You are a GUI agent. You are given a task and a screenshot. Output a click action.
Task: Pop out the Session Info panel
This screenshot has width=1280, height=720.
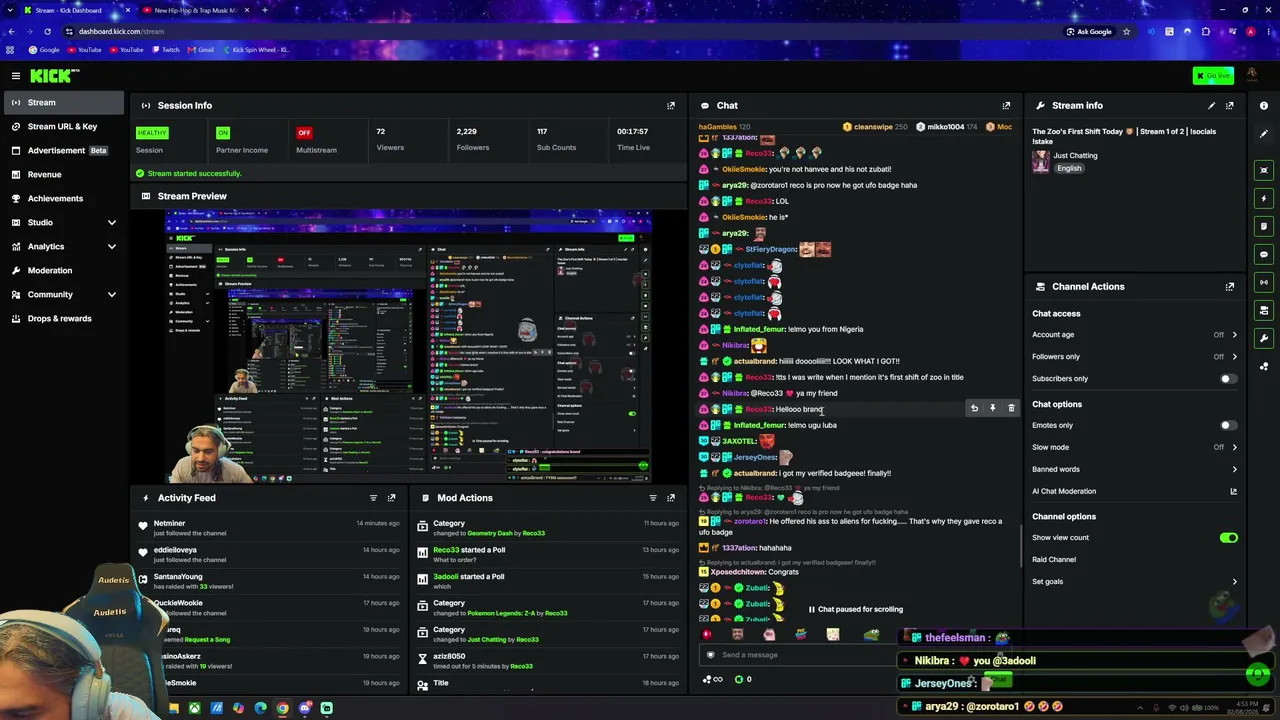pyautogui.click(x=671, y=105)
